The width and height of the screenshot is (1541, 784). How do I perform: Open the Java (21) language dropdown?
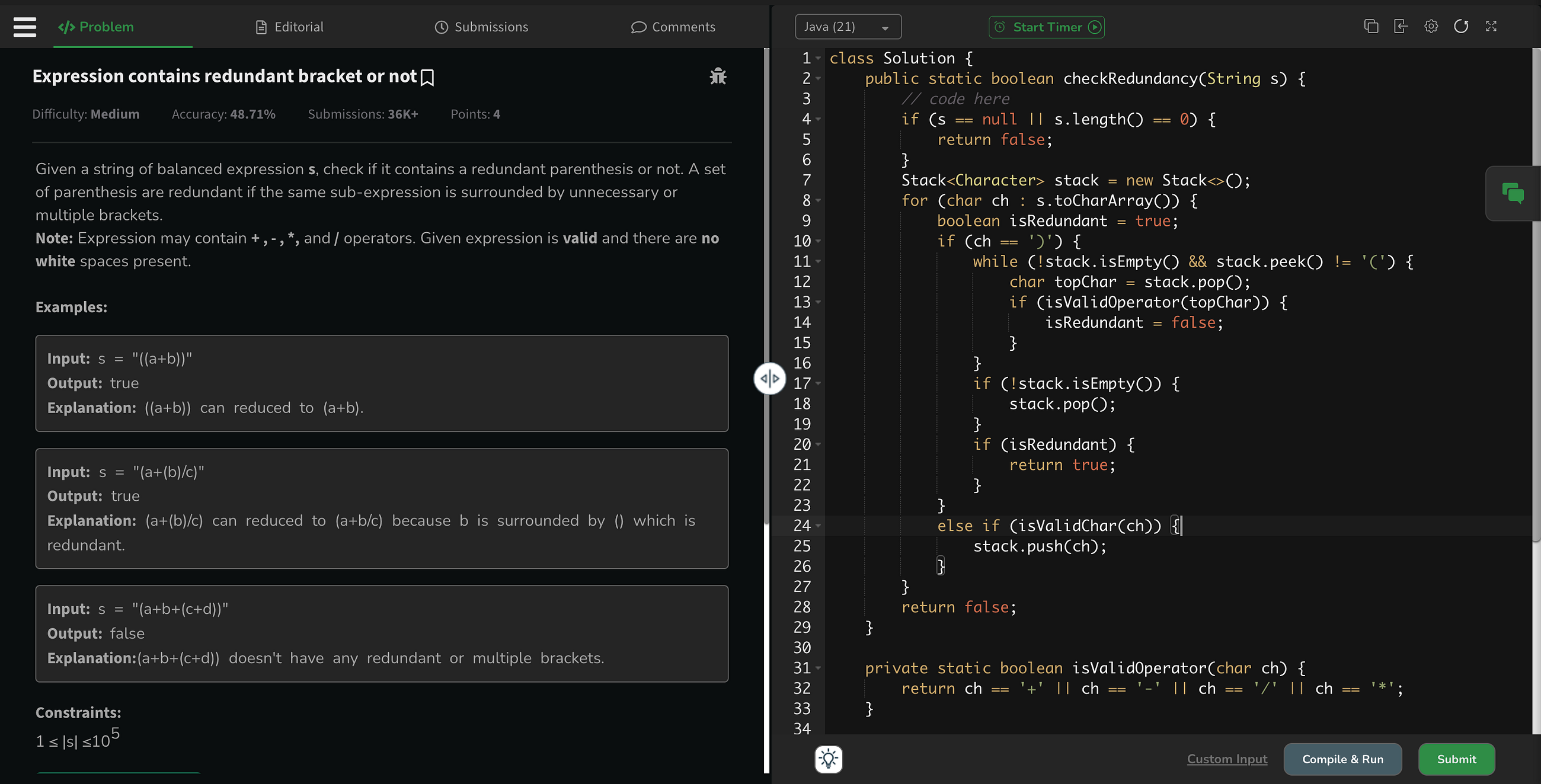pos(848,27)
